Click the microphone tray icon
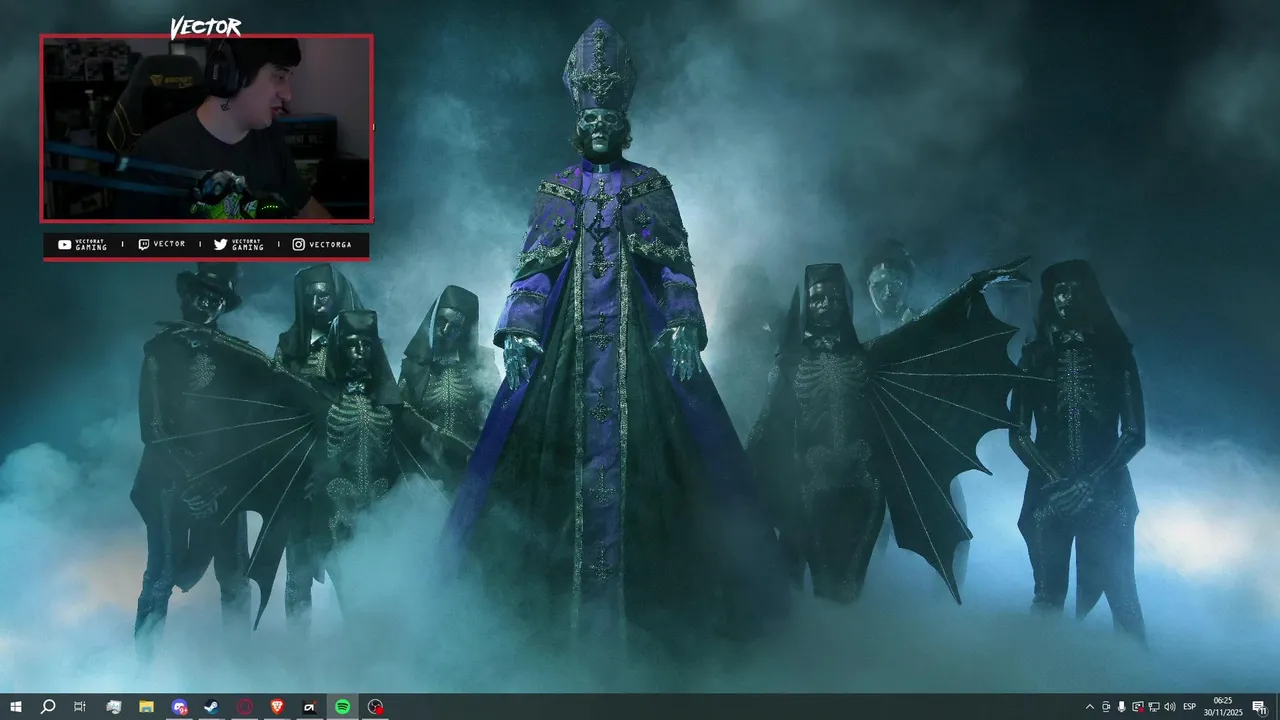Screen dimensions: 1280x720 1122,707
